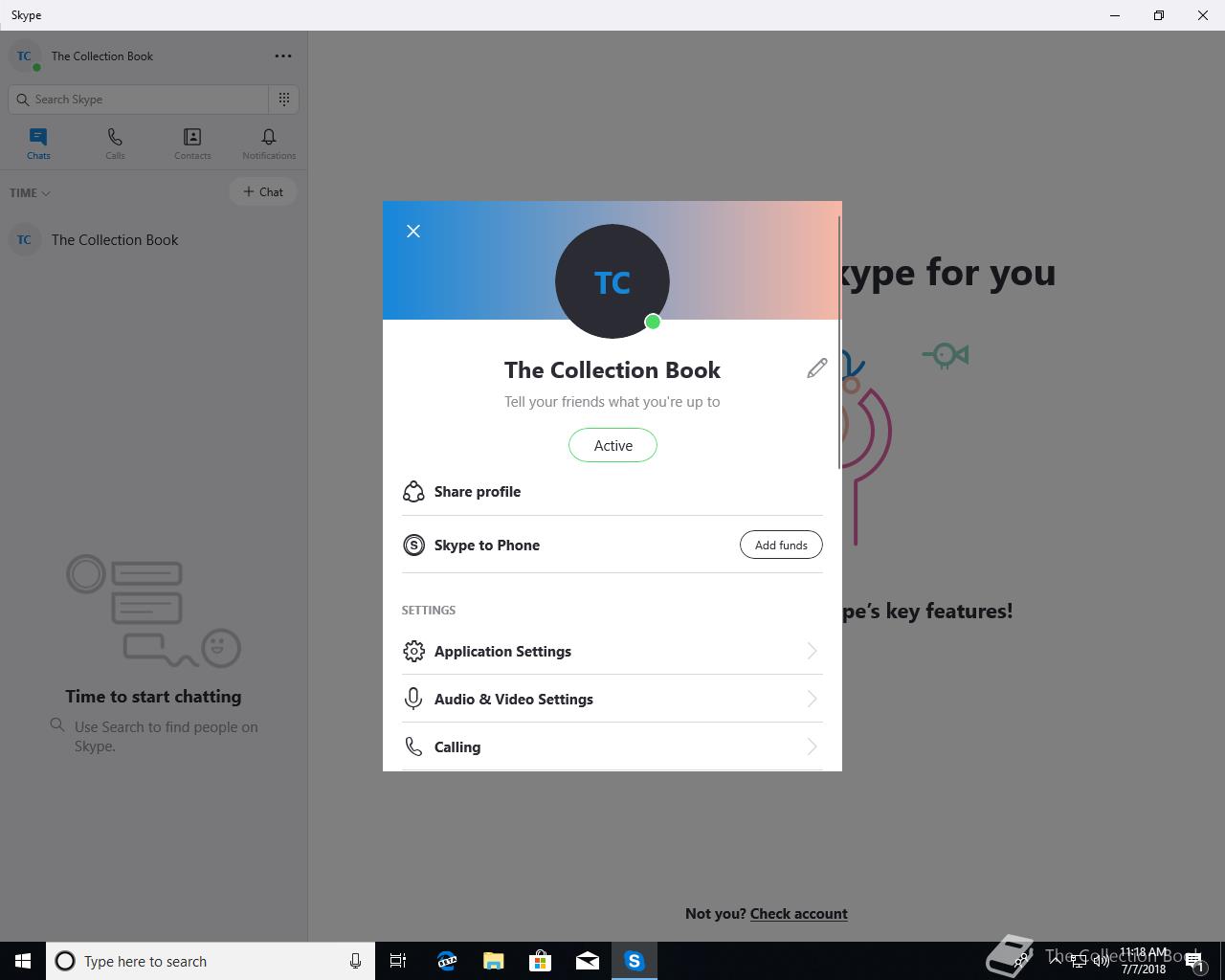
Task: Click Type here to search box
Action: point(211,961)
